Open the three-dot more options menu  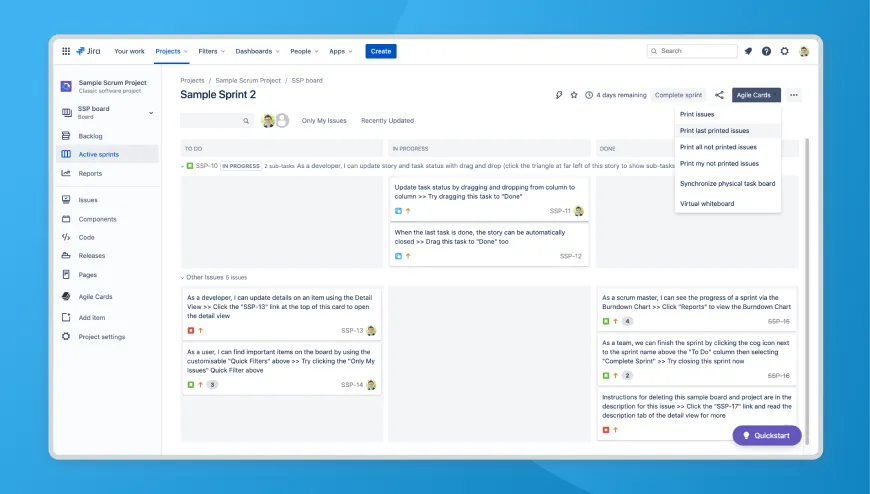click(794, 95)
